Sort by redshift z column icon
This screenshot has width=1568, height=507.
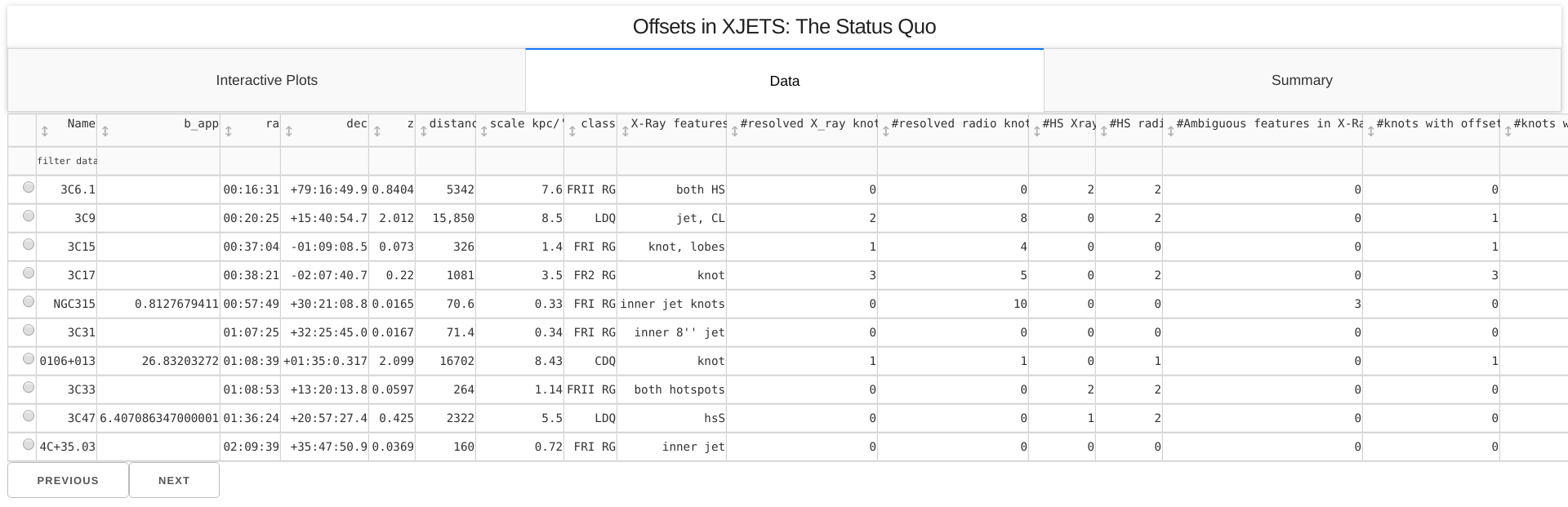coord(377,131)
